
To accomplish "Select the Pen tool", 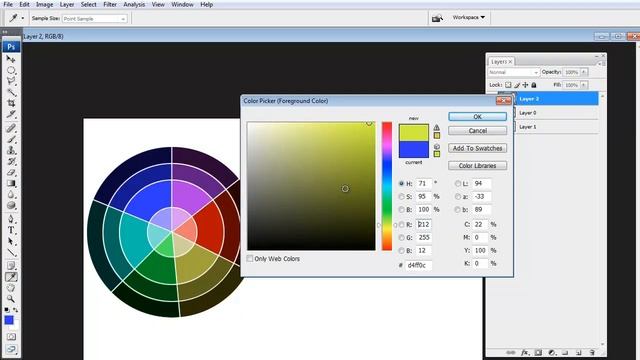I will coord(11,219).
